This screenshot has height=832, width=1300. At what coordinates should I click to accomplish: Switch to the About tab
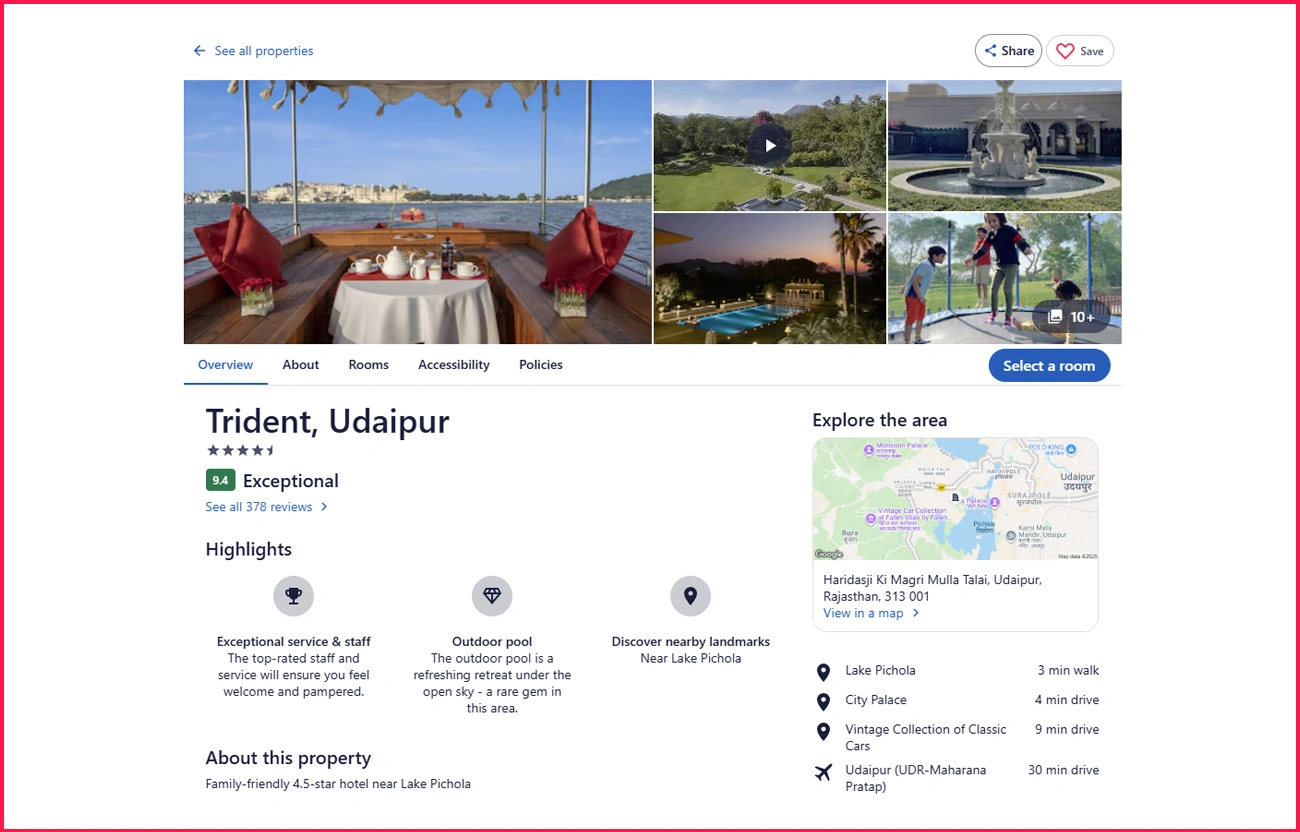[300, 365]
